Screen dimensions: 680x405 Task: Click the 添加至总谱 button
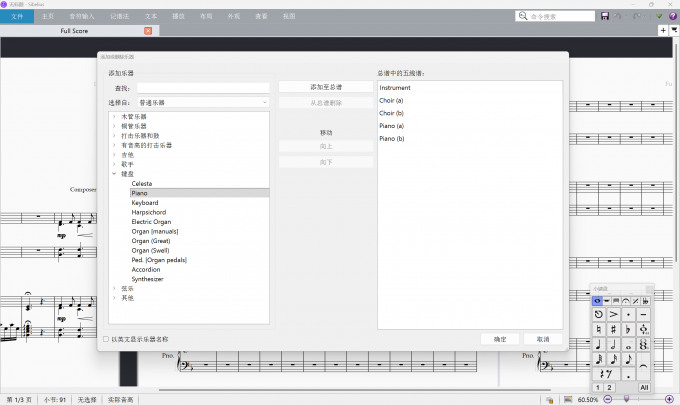click(x=326, y=88)
